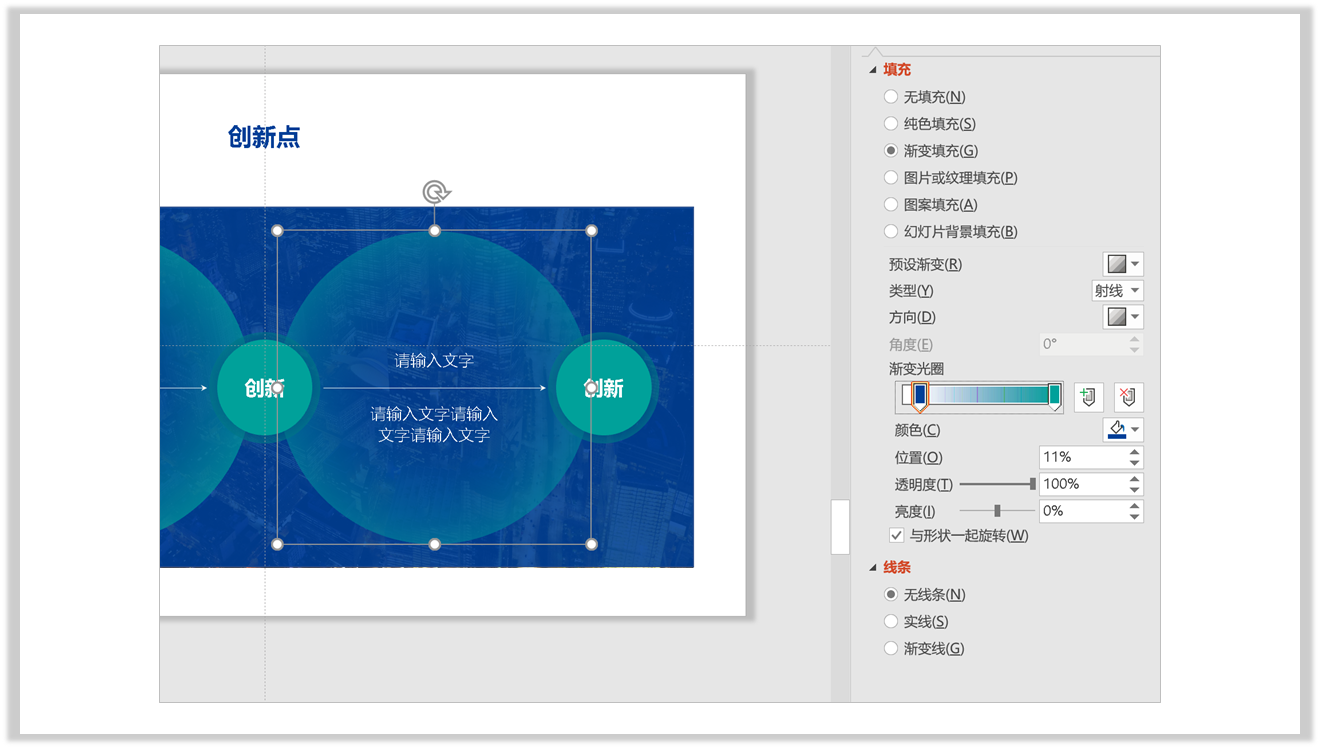
Task: Open the 方向 direction dropdown
Action: (x=1123, y=317)
